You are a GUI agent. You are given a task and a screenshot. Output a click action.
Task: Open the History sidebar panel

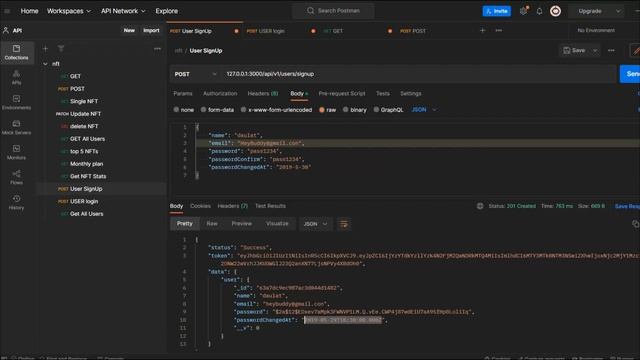(16, 202)
